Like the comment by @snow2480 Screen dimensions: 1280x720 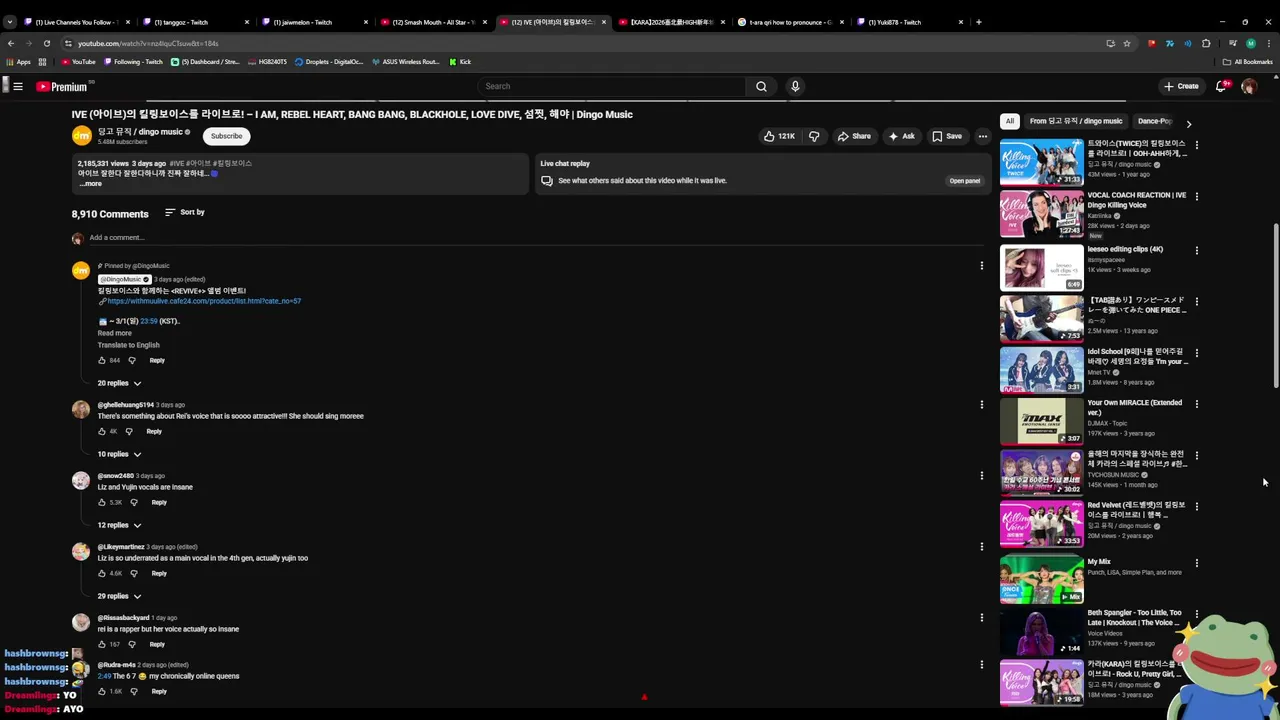click(102, 502)
